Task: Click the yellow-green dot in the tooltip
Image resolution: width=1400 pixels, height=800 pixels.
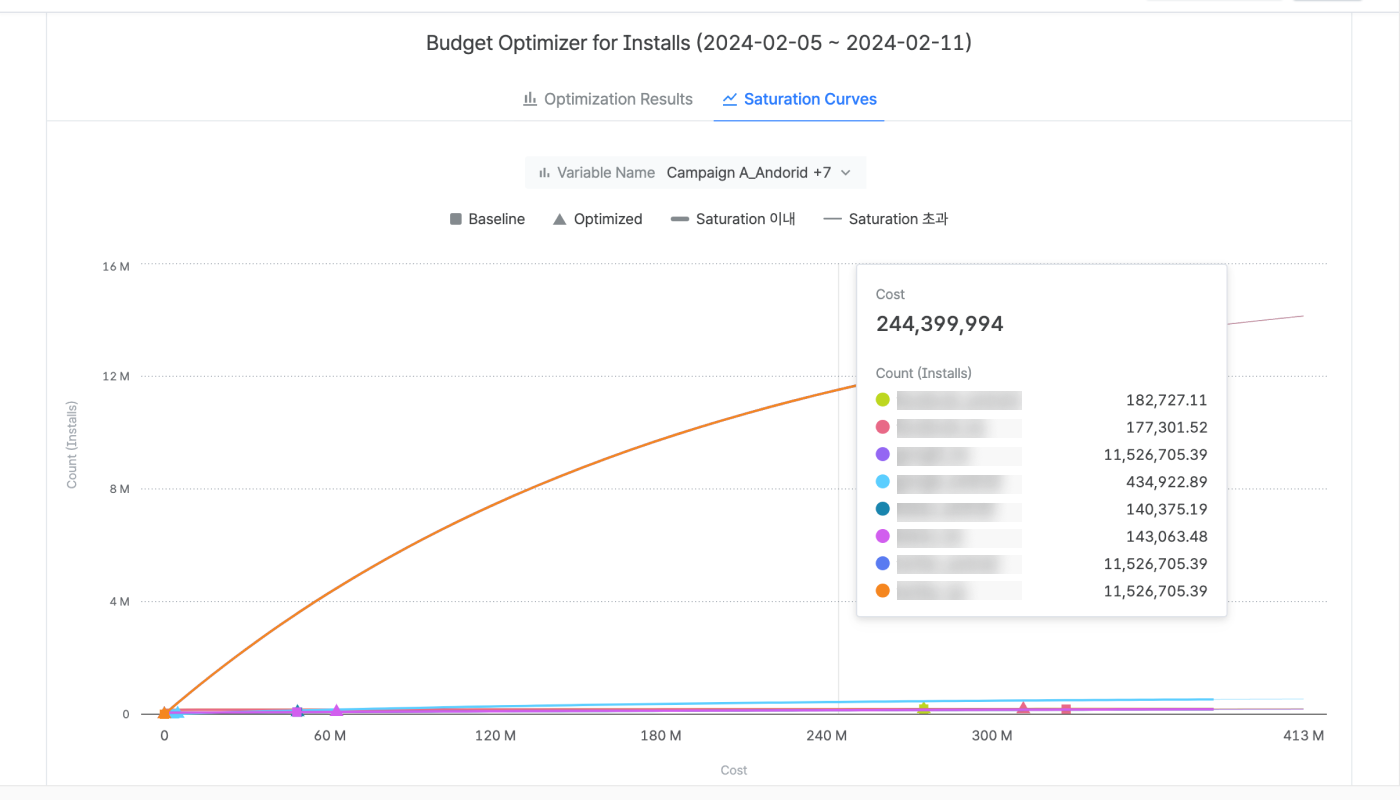Action: 883,400
